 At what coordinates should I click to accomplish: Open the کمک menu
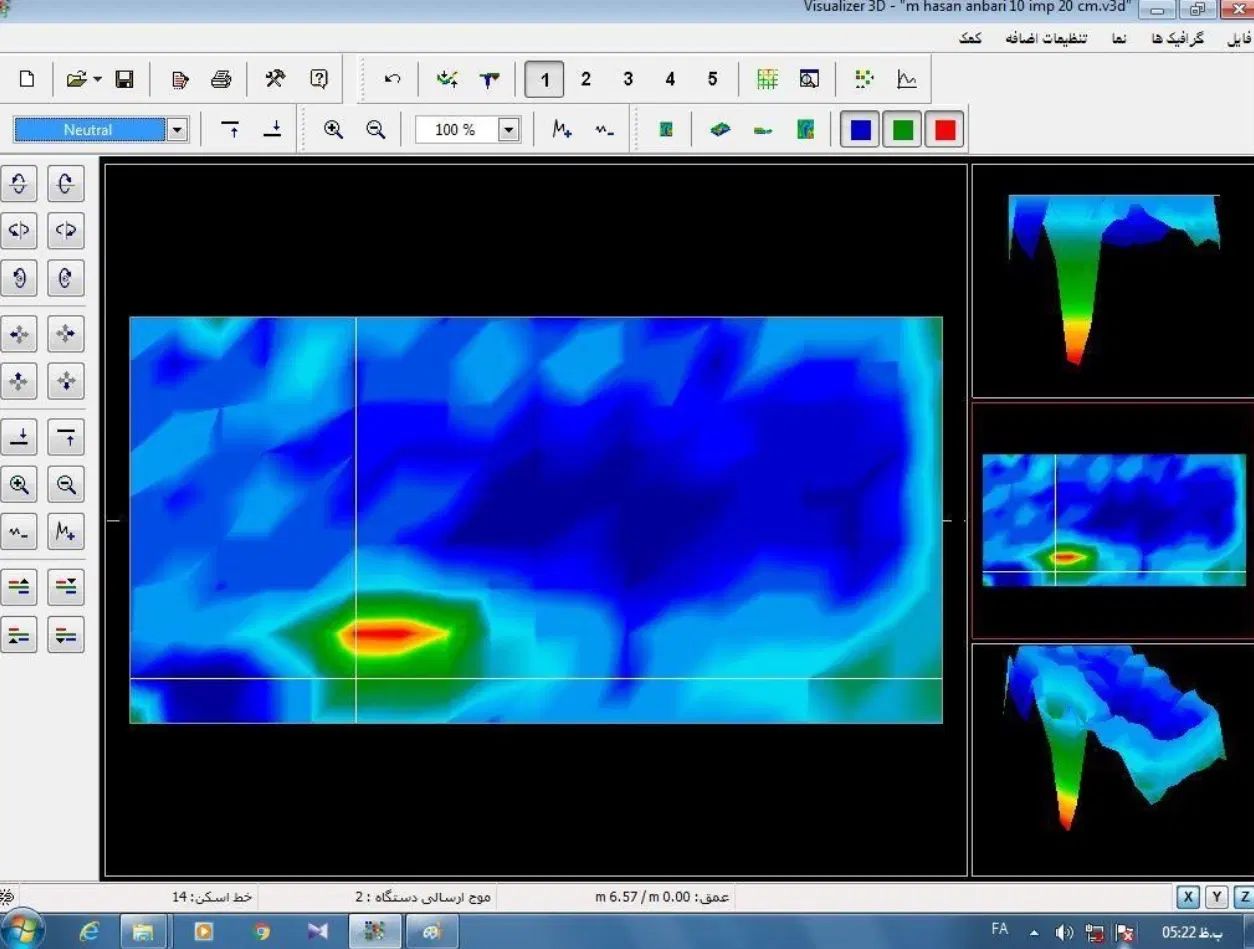[969, 39]
